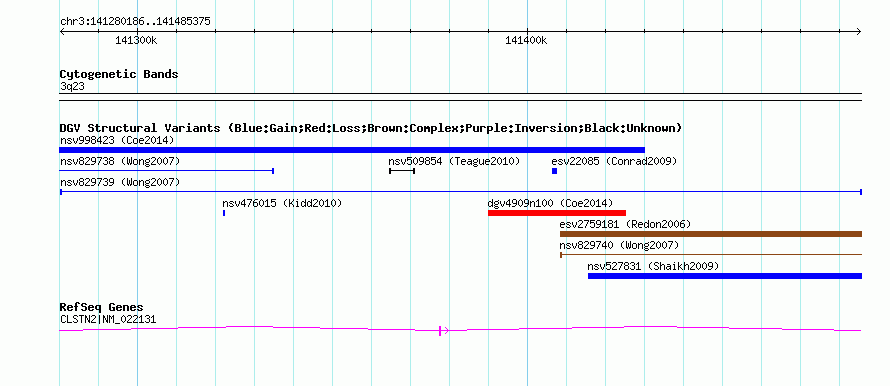Screen dimensions: 890x386
Task: Click the tiny blue nsv476015 marker
Action: [224, 213]
